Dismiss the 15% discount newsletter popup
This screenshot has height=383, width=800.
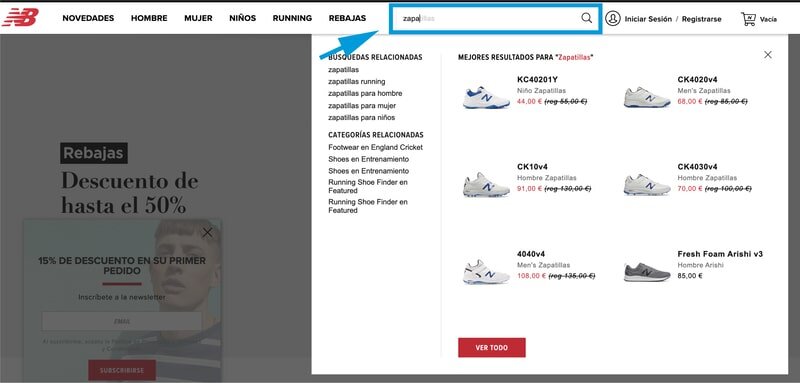[207, 233]
